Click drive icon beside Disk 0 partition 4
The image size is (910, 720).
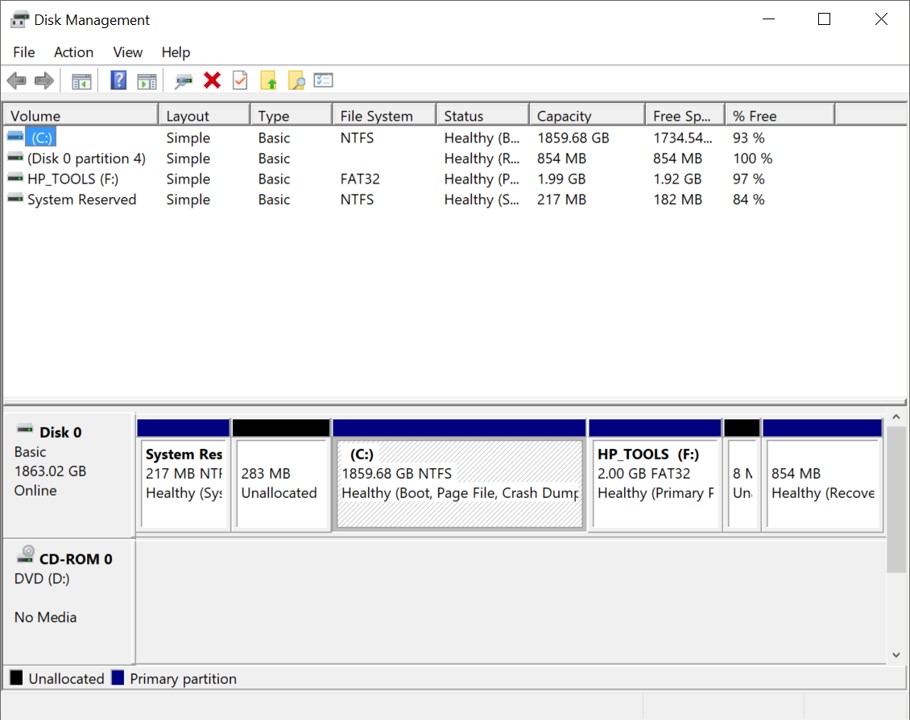15,157
